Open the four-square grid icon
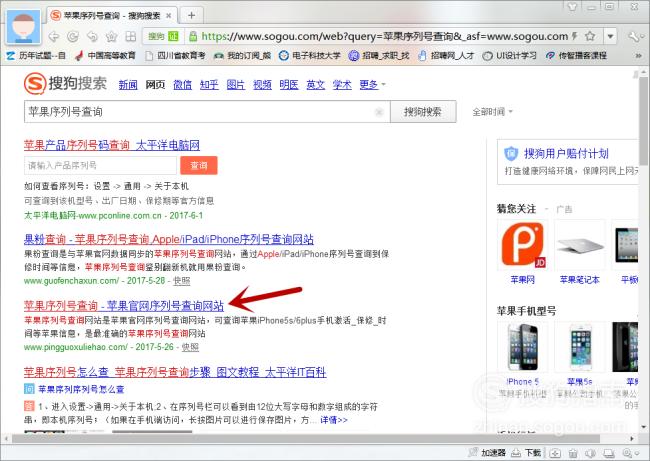 pos(131,36)
